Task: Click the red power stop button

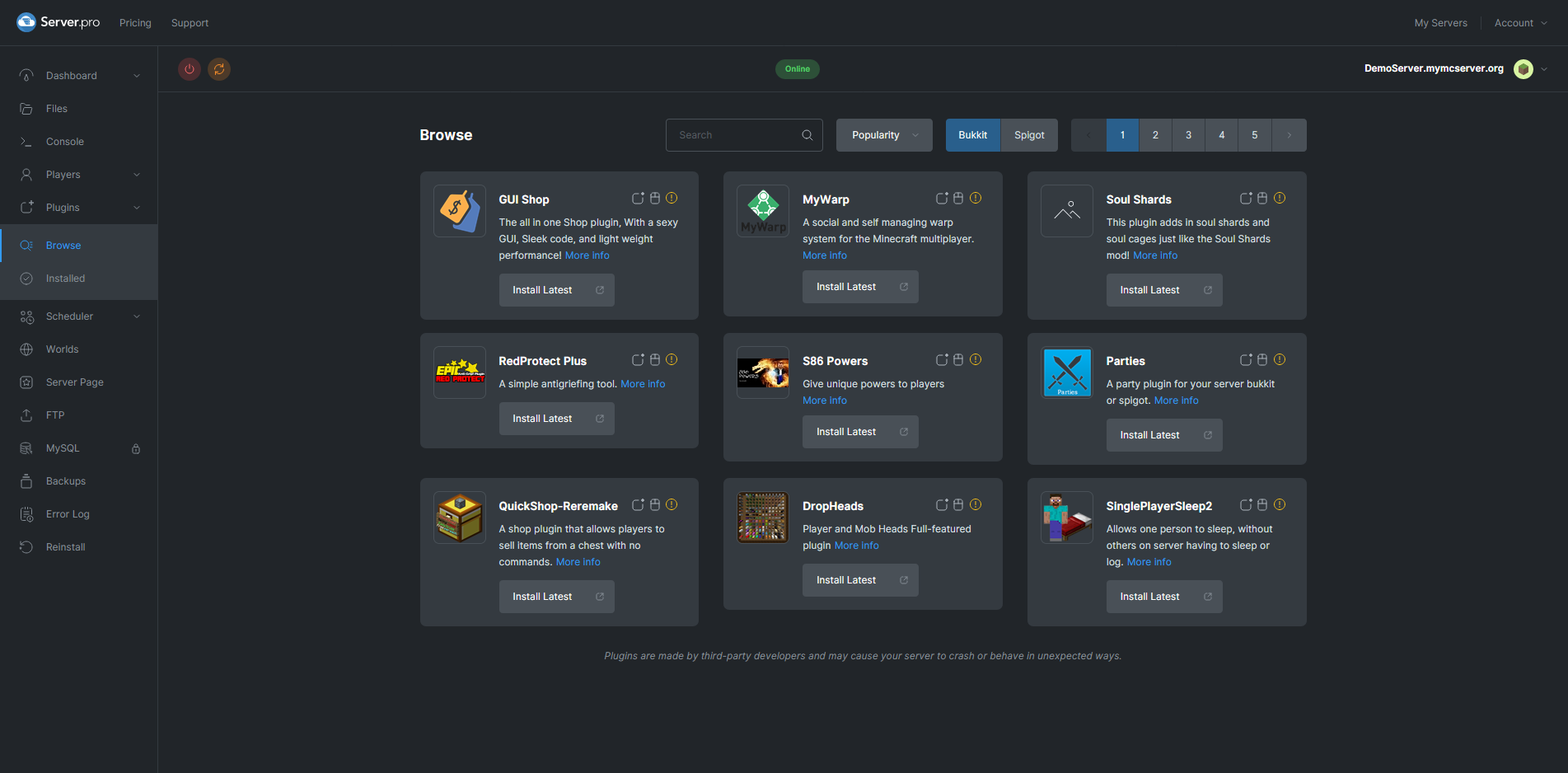Action: 190,69
